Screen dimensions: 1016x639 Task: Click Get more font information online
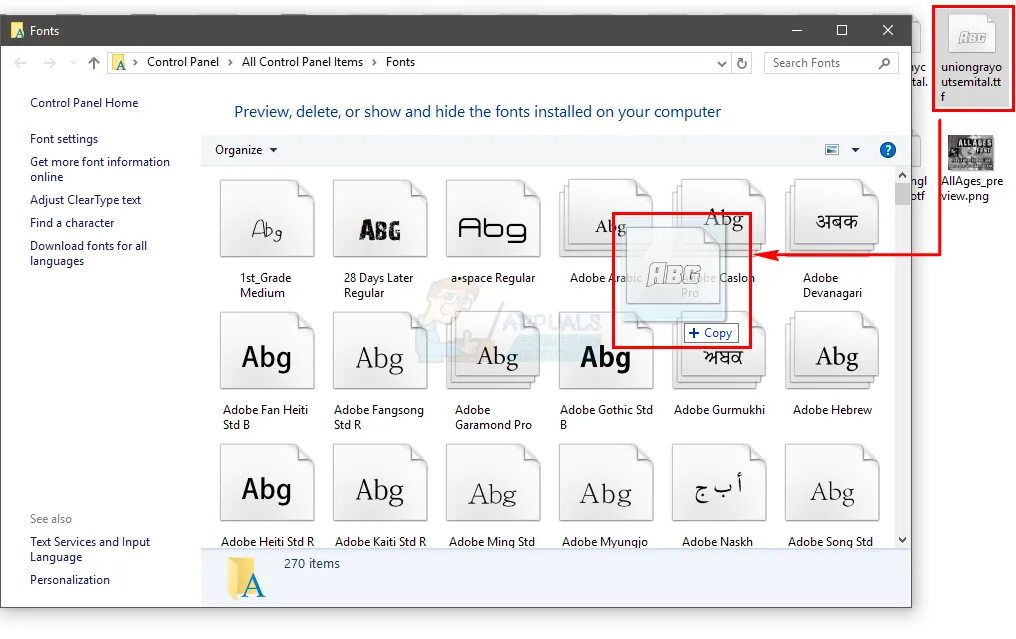100,169
